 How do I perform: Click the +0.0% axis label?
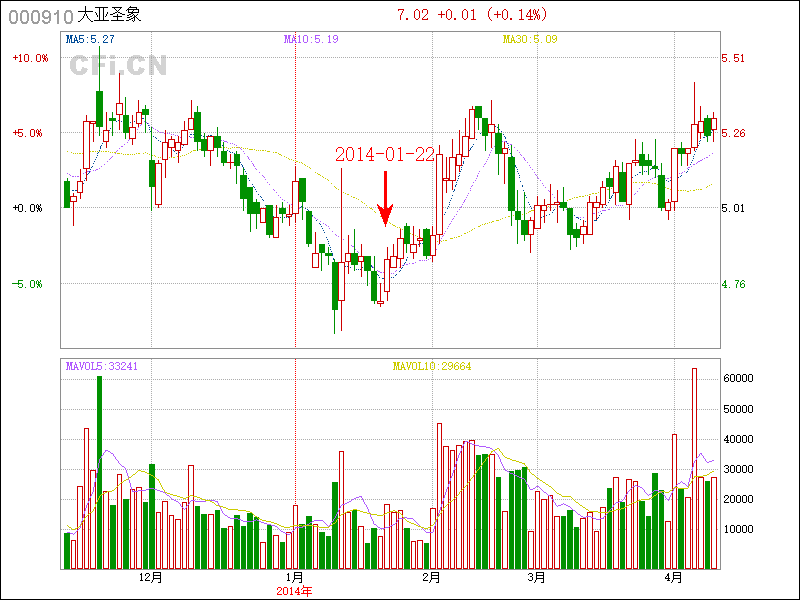[x=28, y=208]
